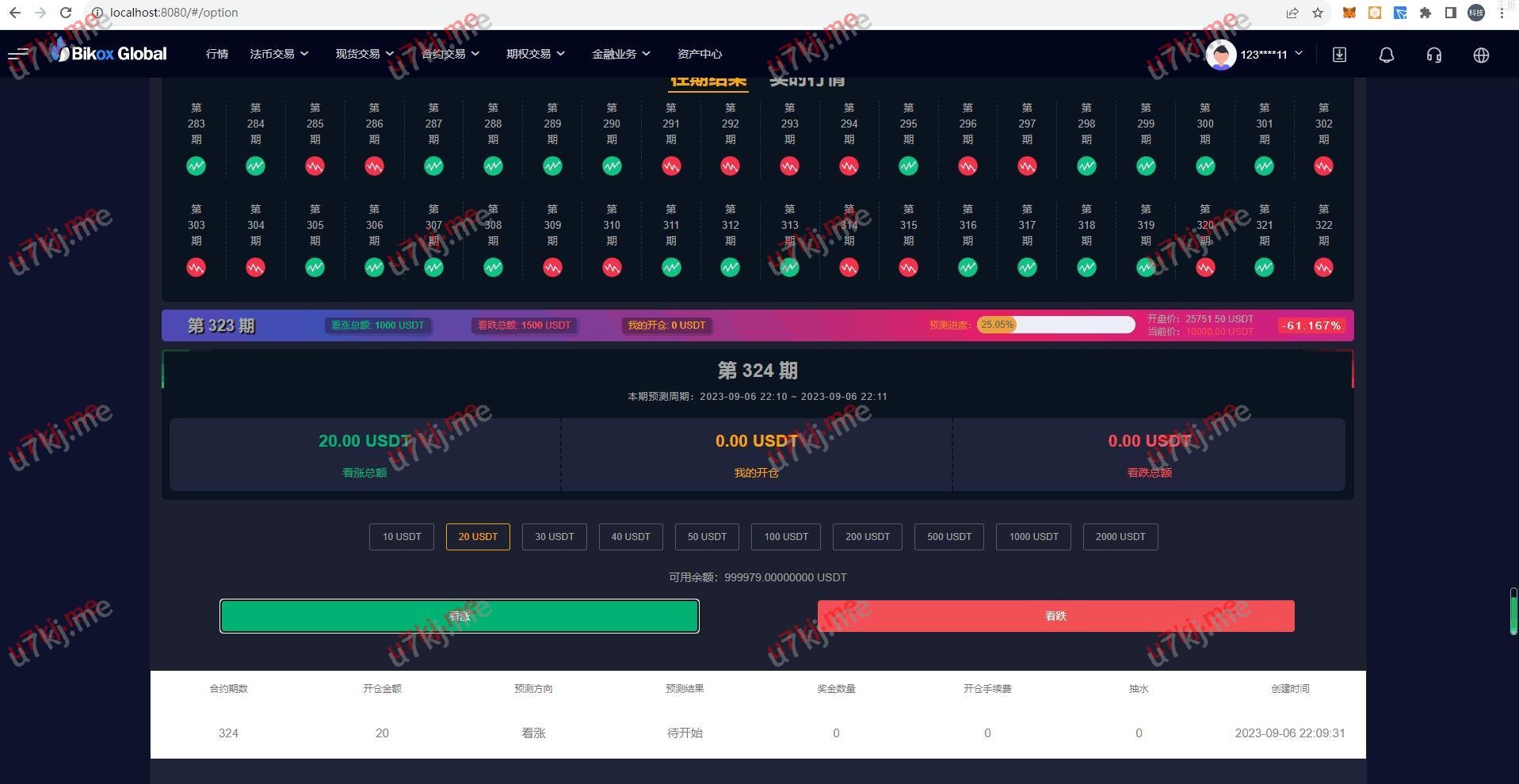Click the red result icon for period 322
This screenshot has height=784, width=1519.
click(1323, 268)
